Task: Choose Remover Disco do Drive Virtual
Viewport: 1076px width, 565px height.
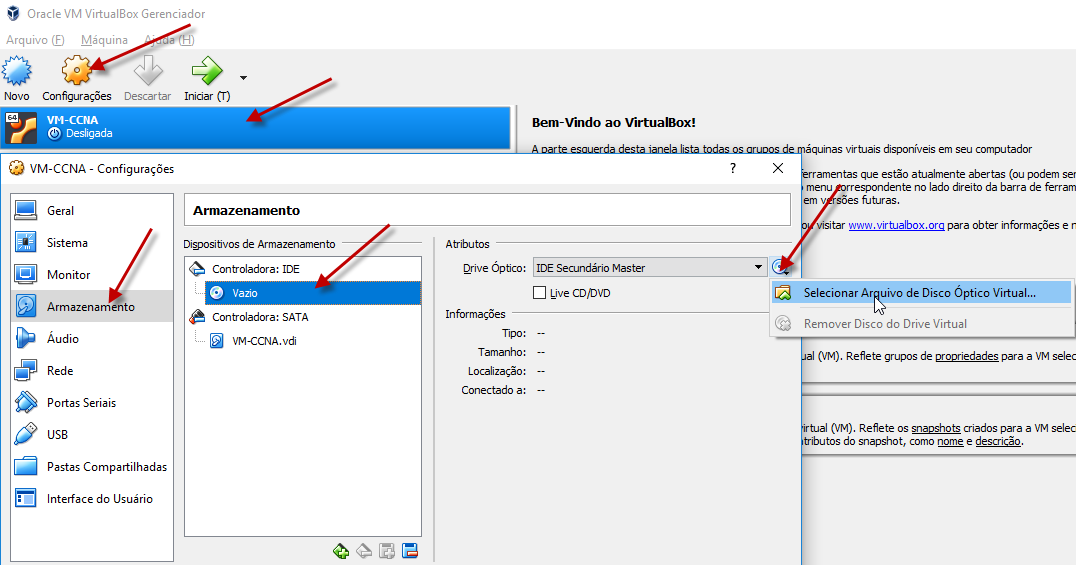Action: 920,323
